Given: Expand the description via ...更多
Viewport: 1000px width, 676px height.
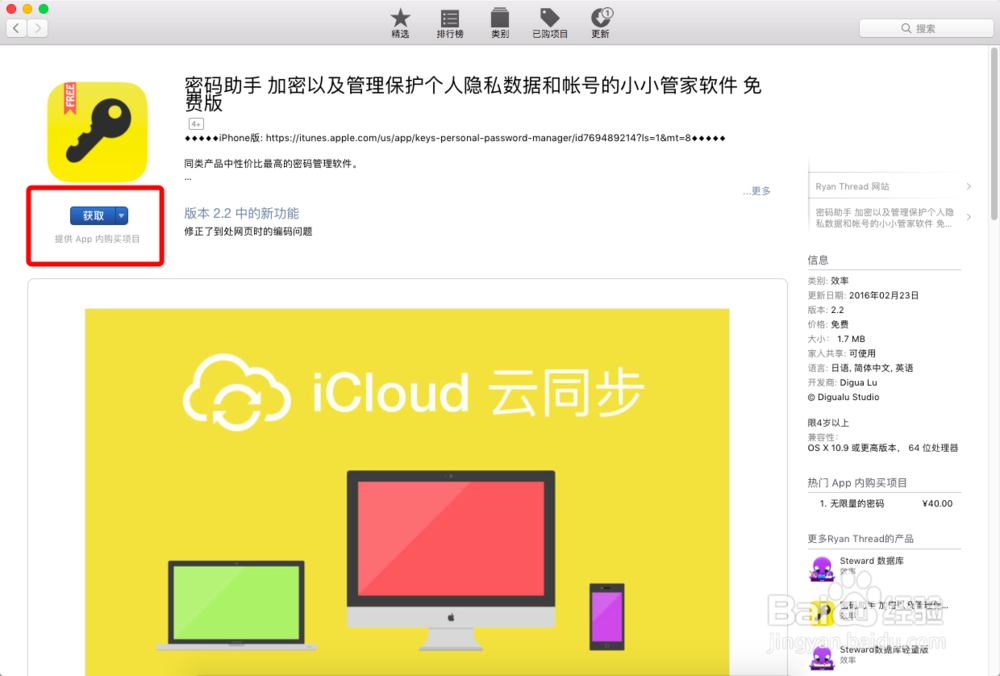Looking at the screenshot, I should 756,191.
